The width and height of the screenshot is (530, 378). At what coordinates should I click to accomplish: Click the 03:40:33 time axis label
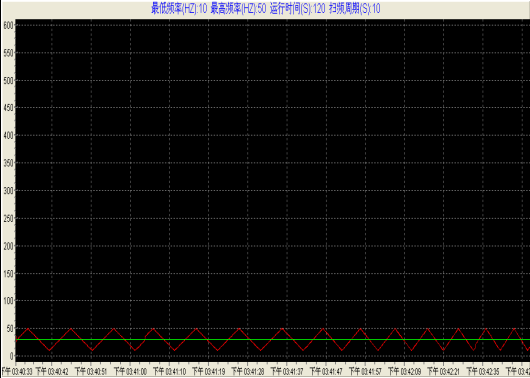(x=17, y=372)
